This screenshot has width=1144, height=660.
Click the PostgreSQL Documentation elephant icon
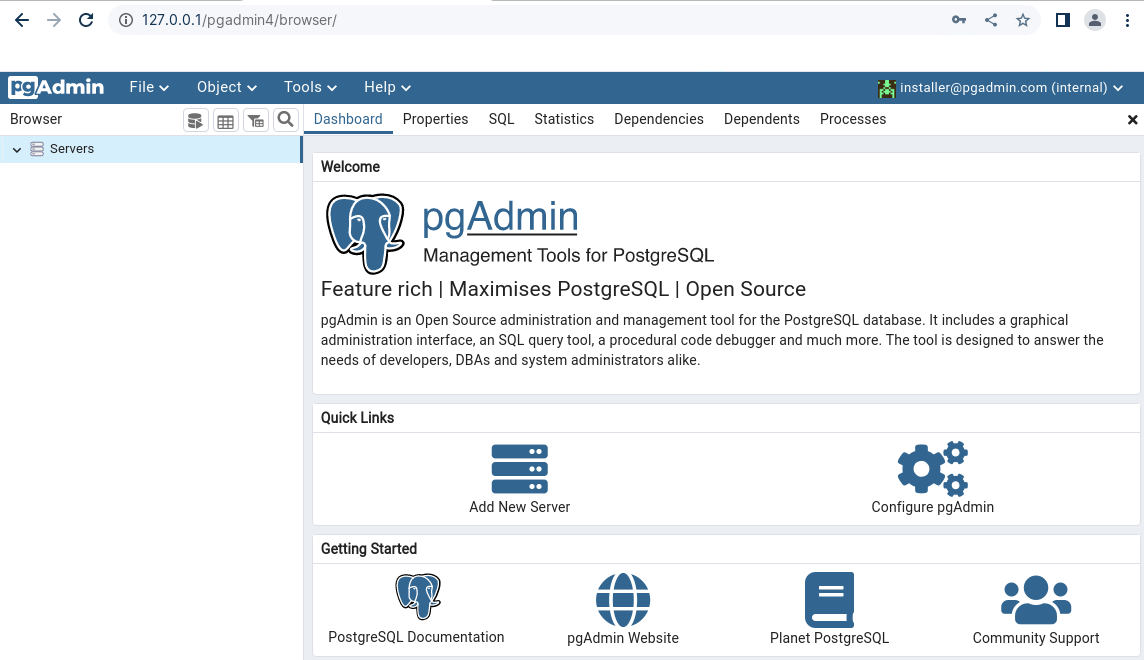417,595
